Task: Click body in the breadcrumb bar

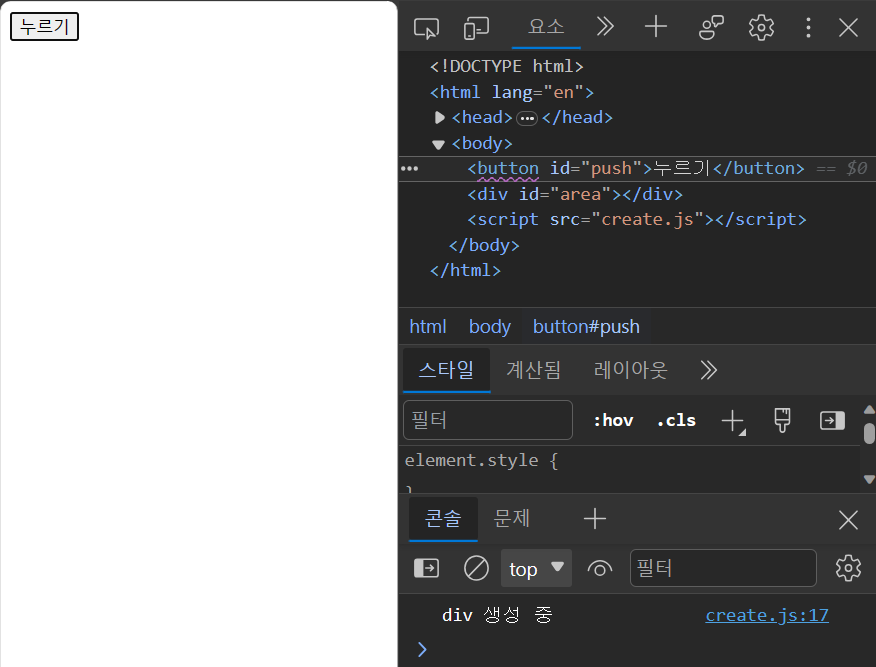Action: [489, 326]
